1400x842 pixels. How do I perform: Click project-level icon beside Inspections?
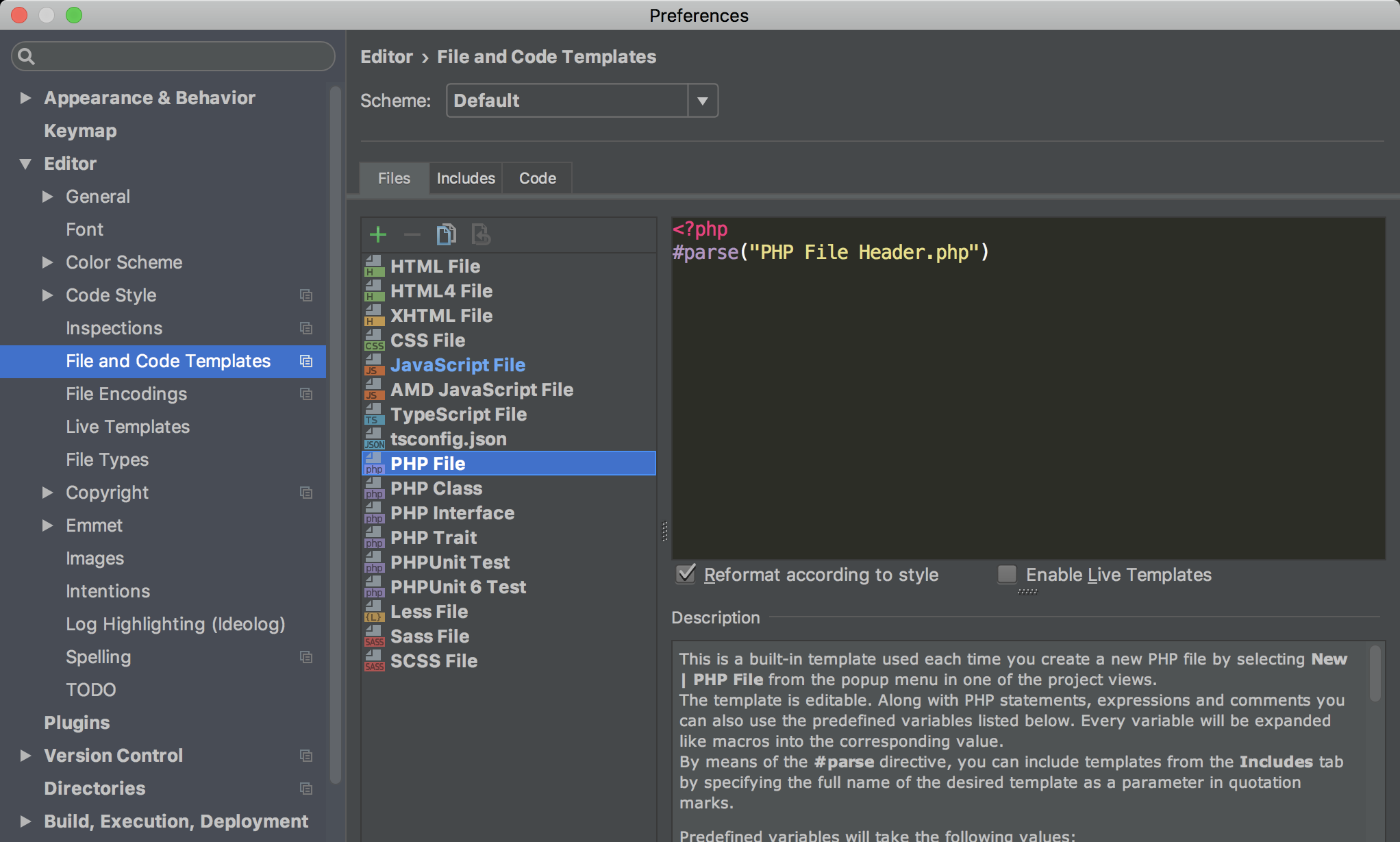(x=306, y=328)
